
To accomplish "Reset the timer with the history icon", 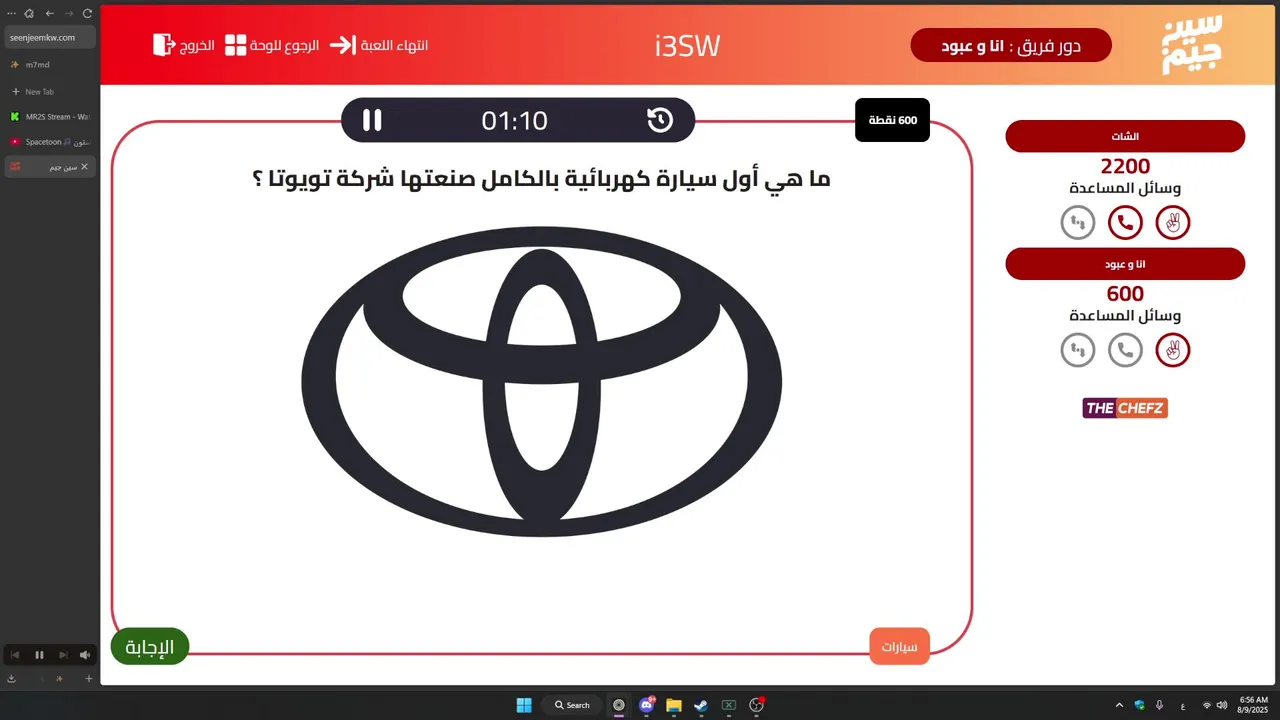I will pyautogui.click(x=660, y=120).
